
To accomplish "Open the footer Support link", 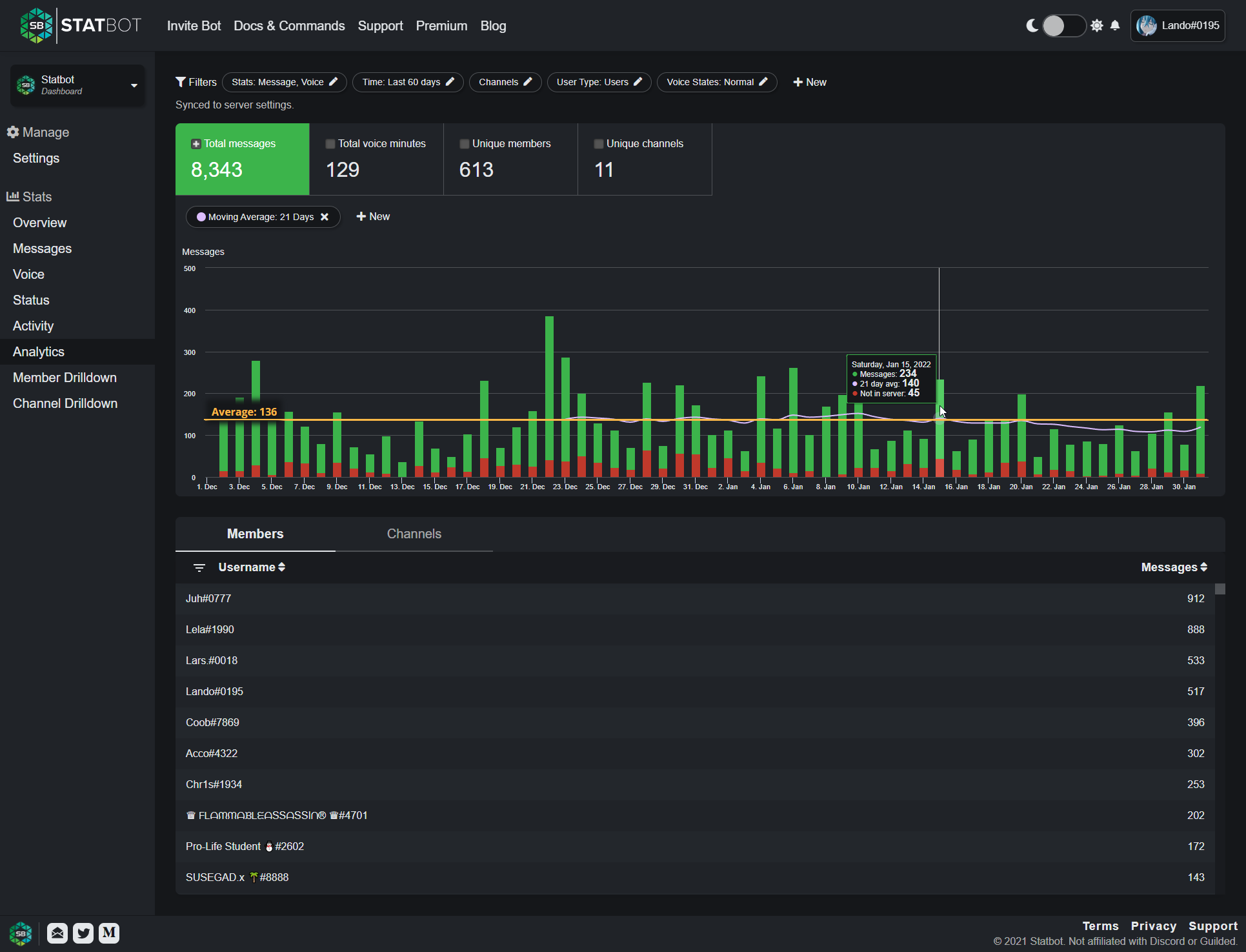I will (1213, 926).
